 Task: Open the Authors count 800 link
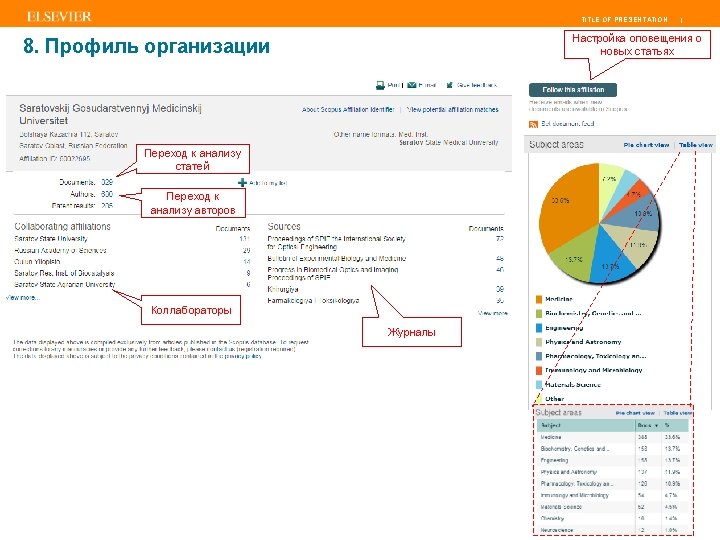click(107, 194)
